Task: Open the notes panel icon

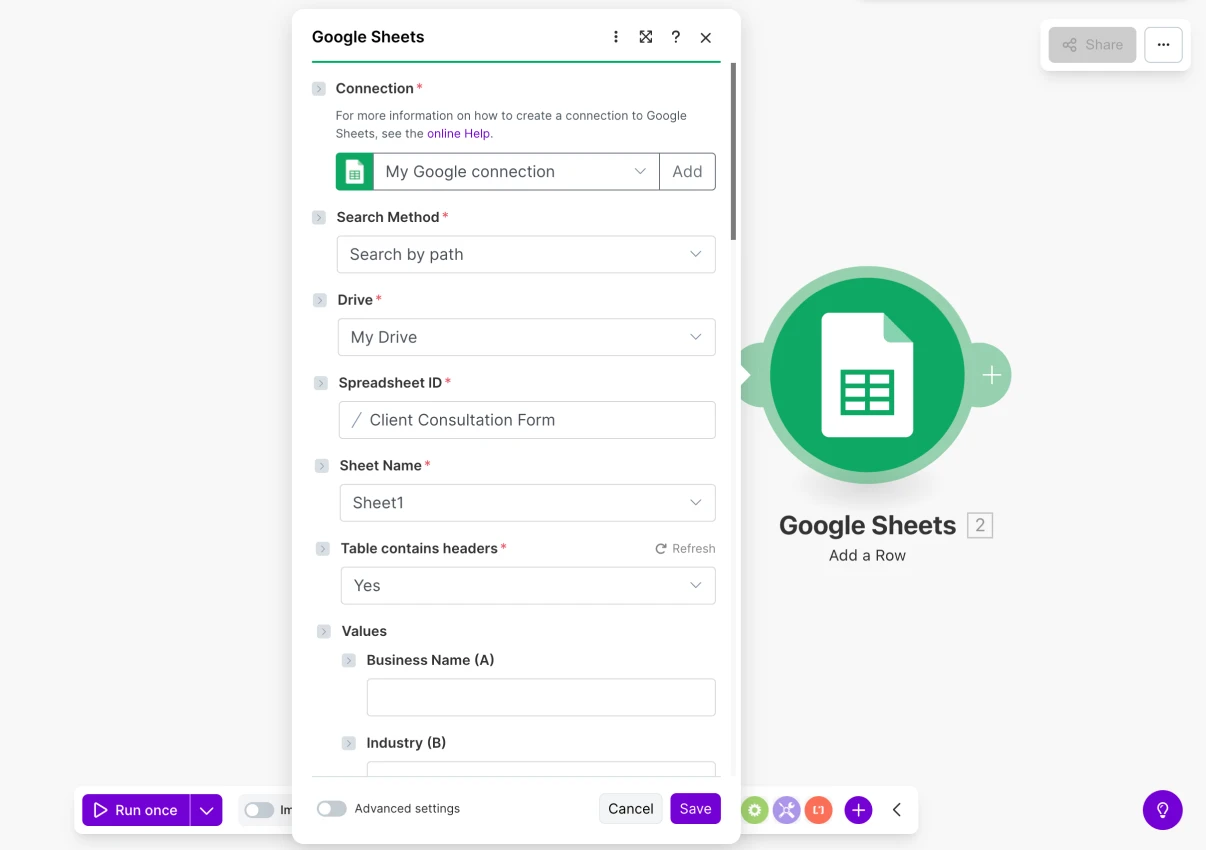Action: (818, 810)
